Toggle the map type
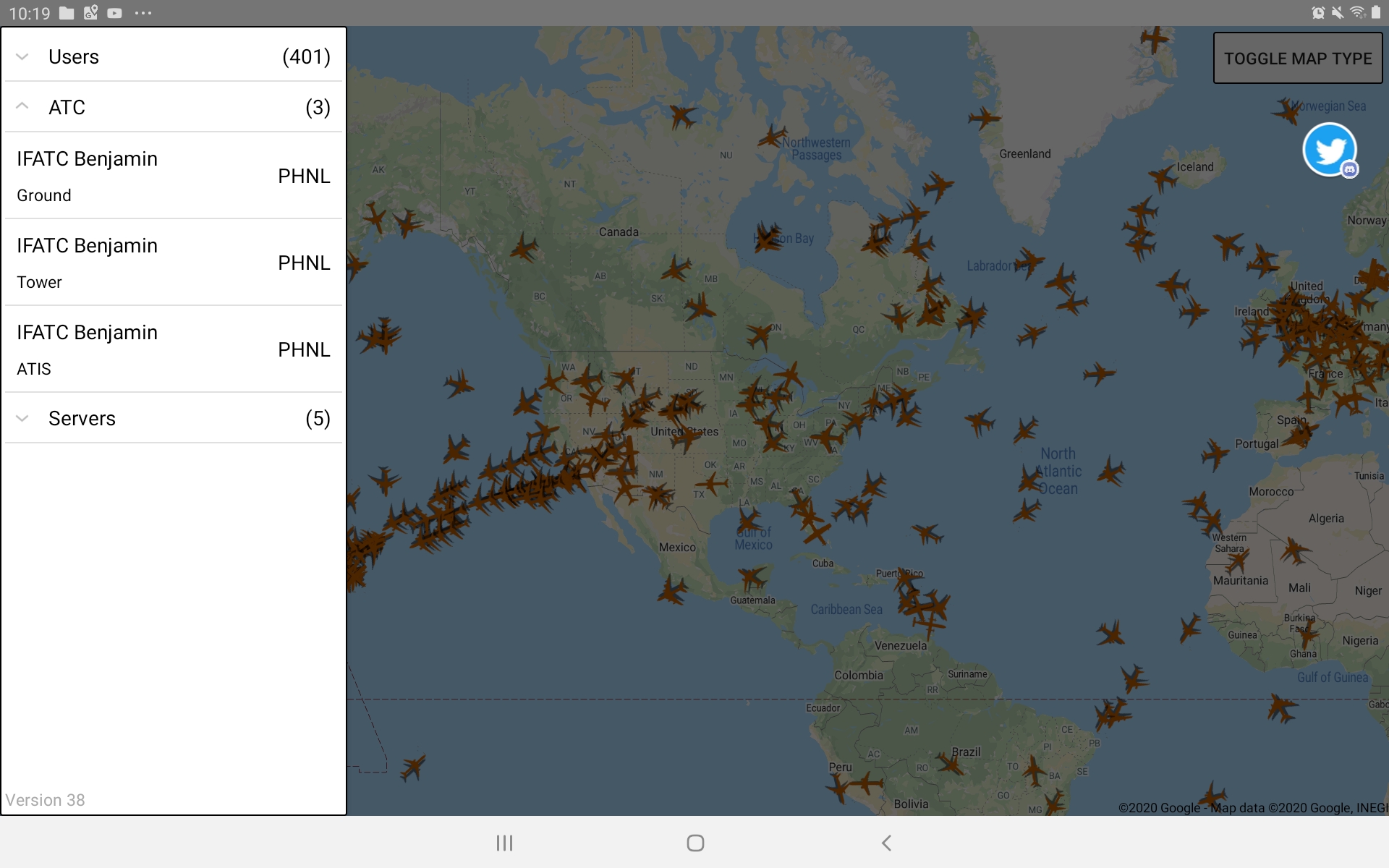The height and width of the screenshot is (868, 1389). (x=1298, y=59)
